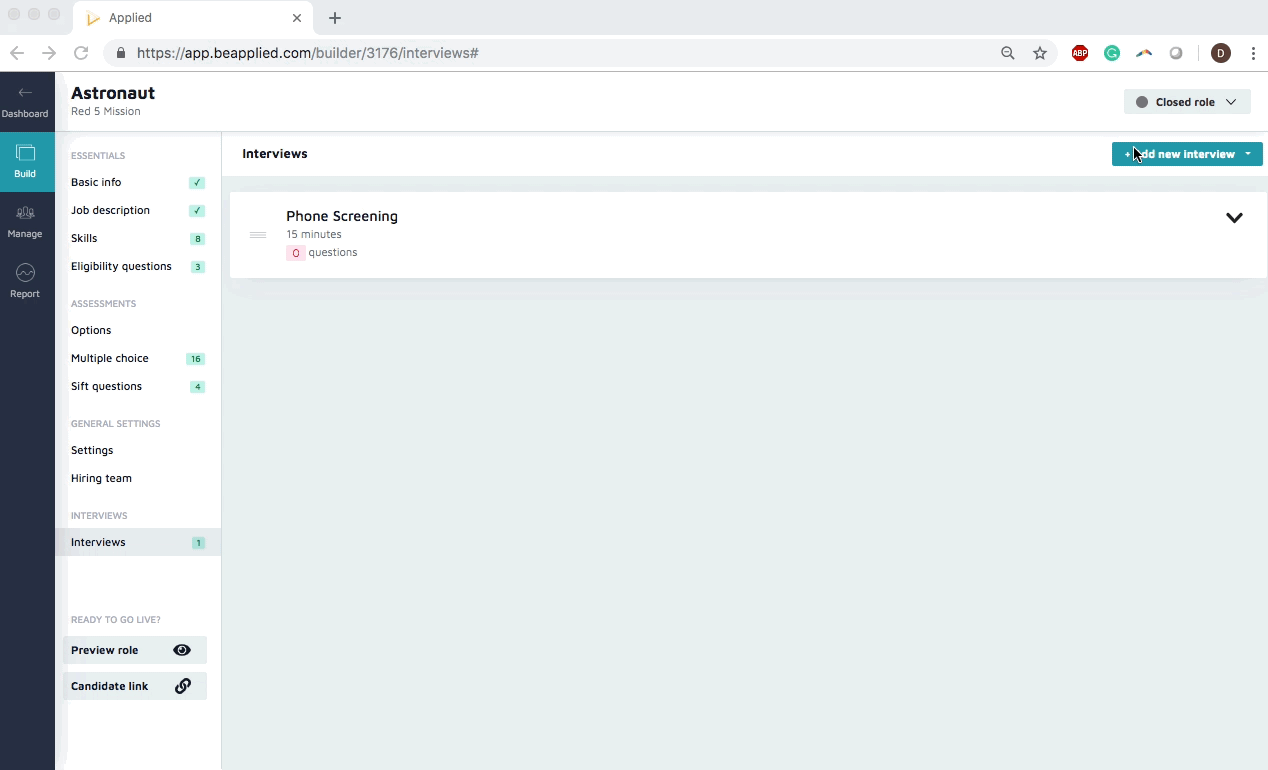This screenshot has height=770, width=1268.
Task: Click the drag handle on Phone Screening
Action: (x=258, y=235)
